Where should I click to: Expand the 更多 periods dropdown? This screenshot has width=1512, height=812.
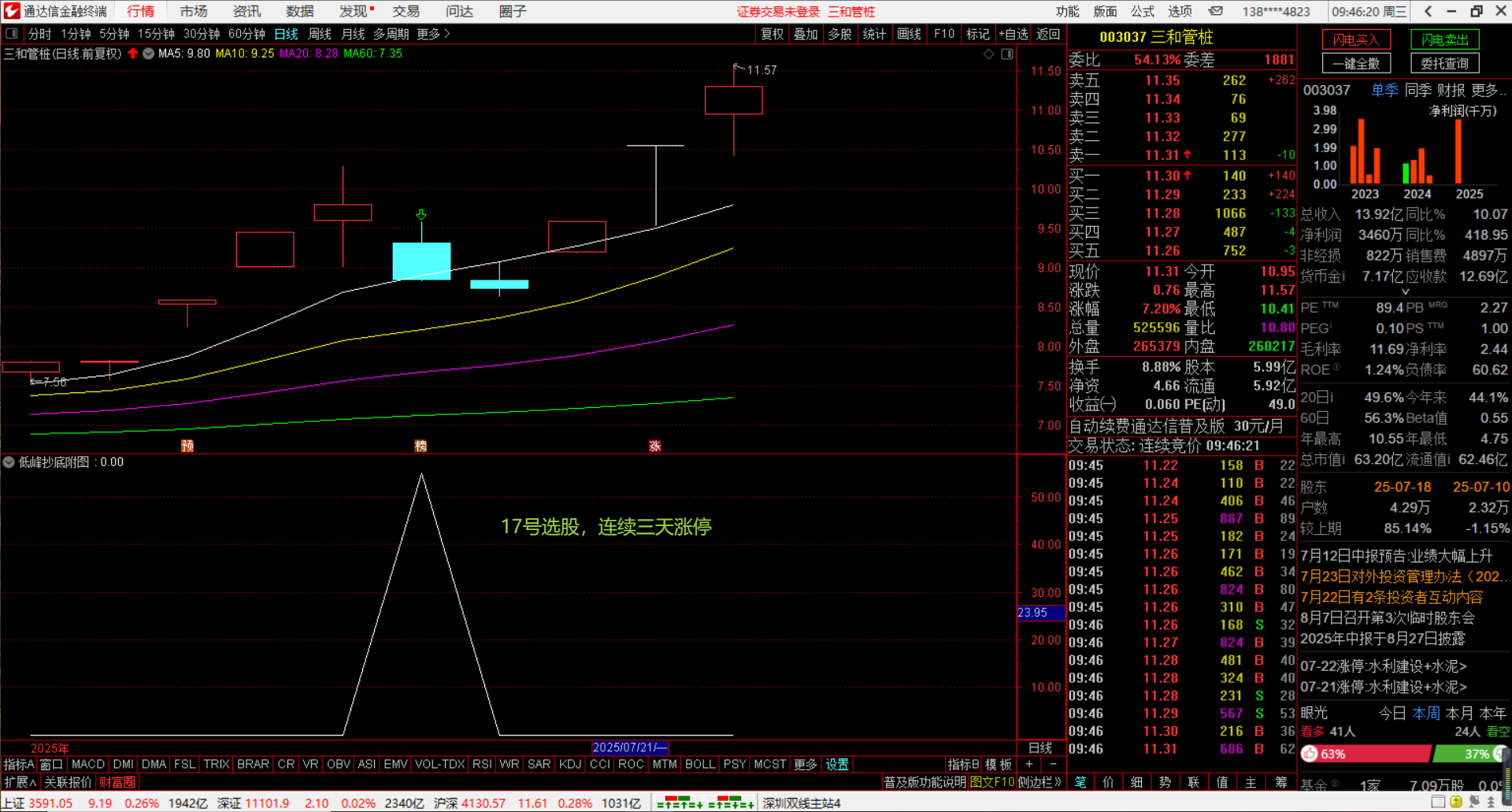(433, 34)
